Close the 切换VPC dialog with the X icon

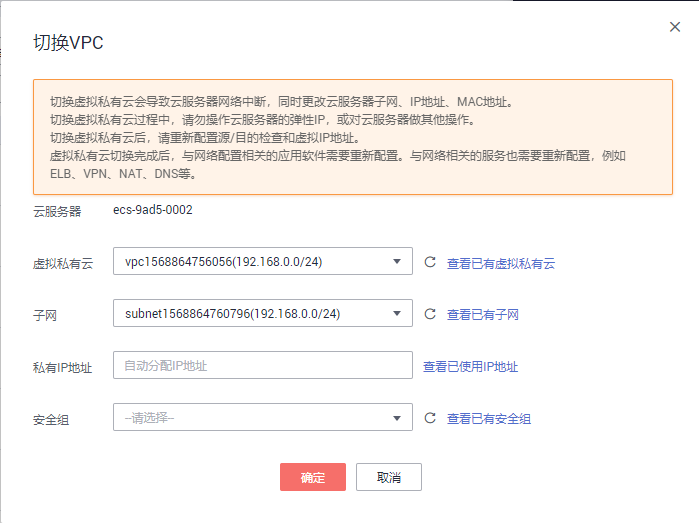675,27
